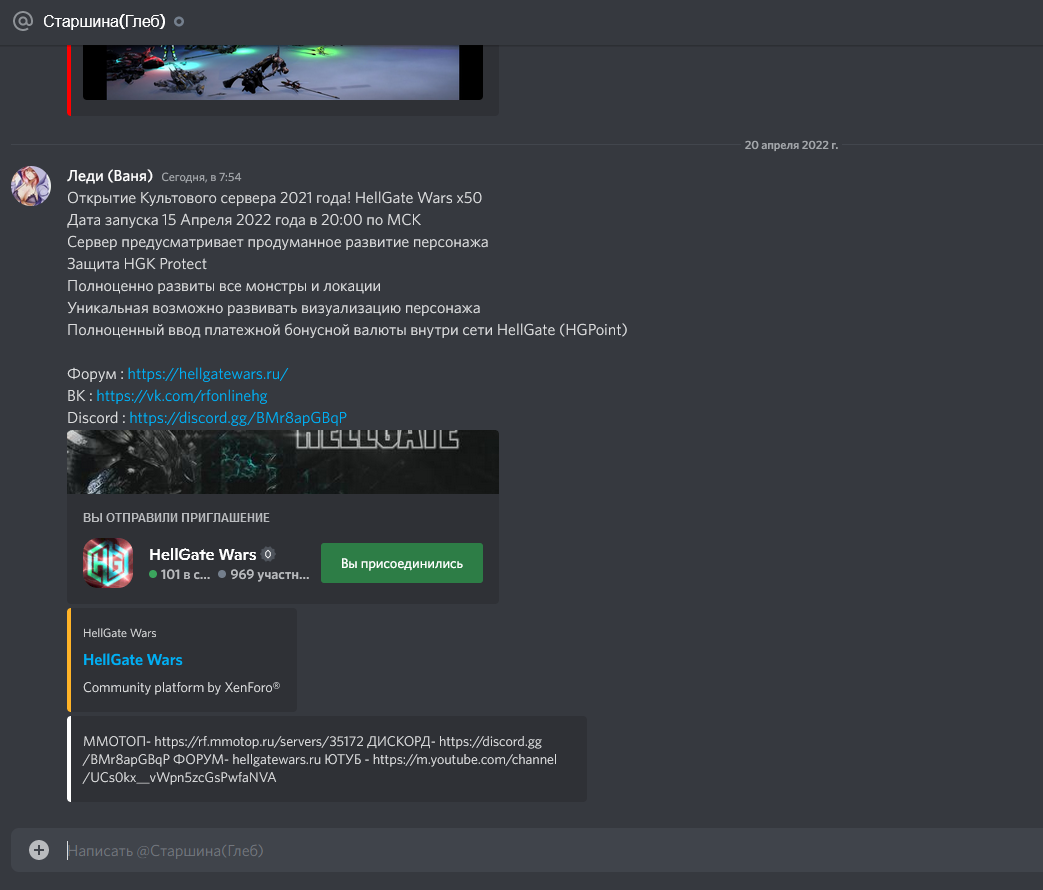The width and height of the screenshot is (1043, 890).
Task: Click the date divider 20 апреля 2022 г.
Action: pos(791,145)
